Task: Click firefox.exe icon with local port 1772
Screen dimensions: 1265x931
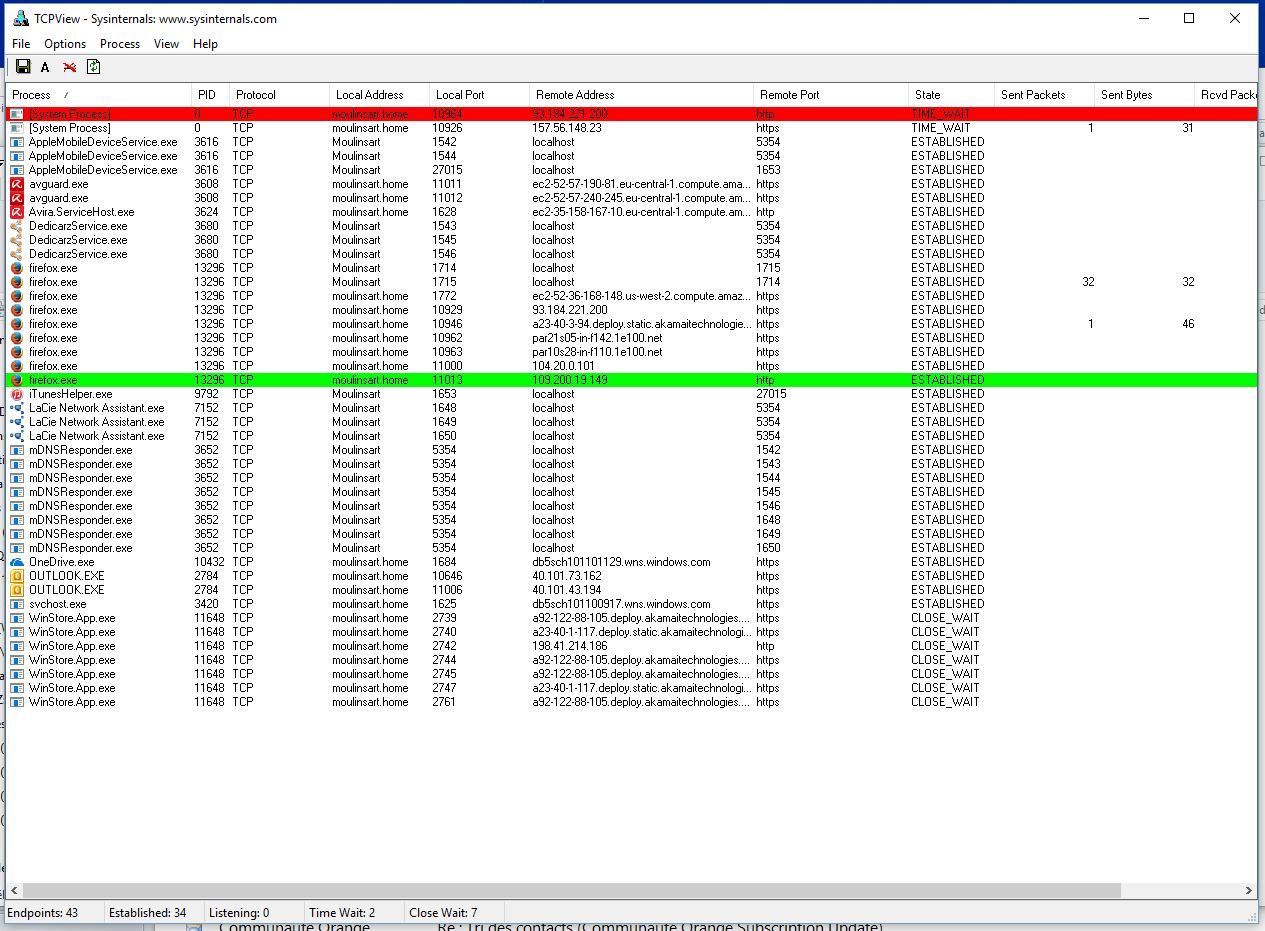Action: coord(17,296)
